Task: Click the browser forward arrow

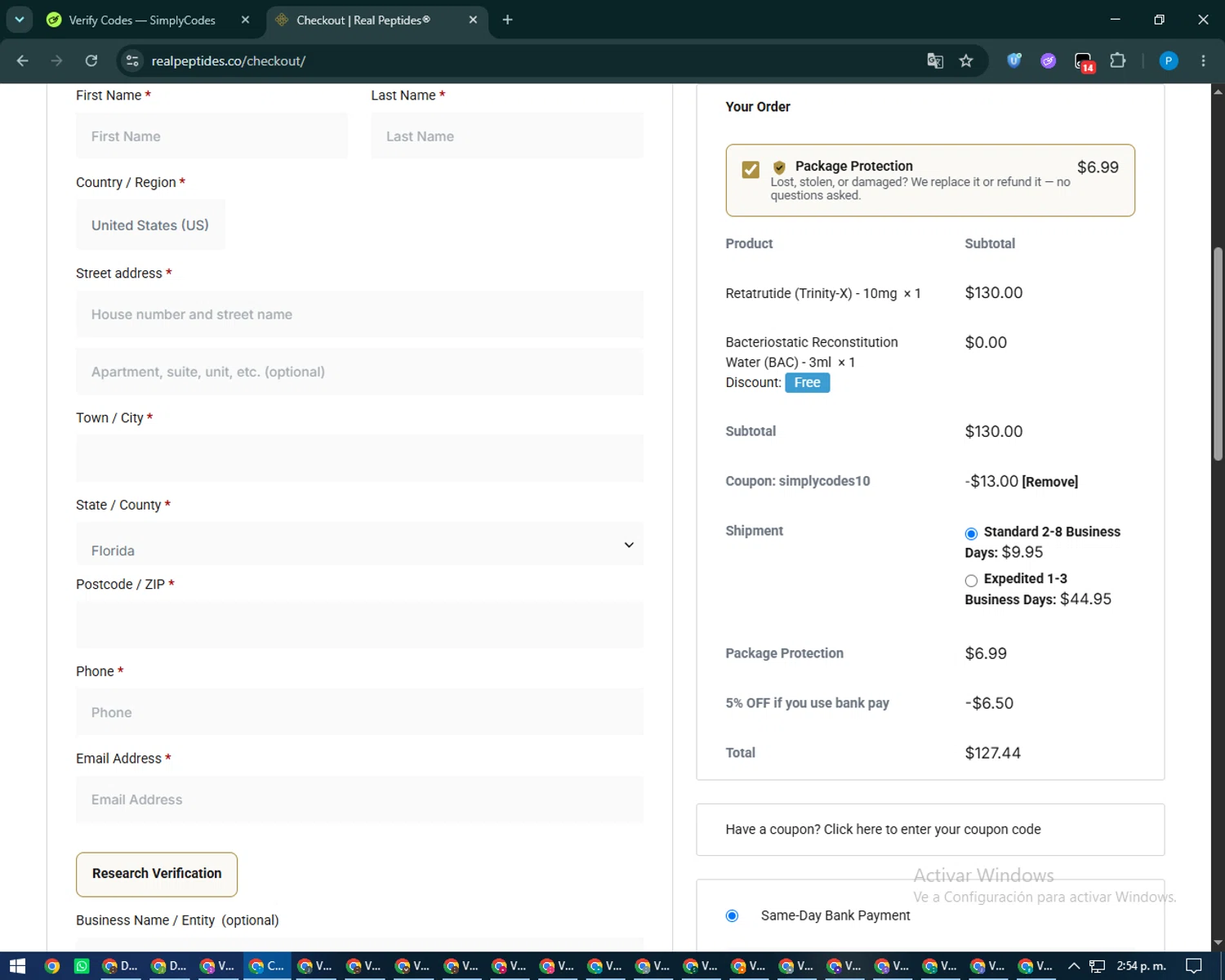Action: click(x=56, y=60)
